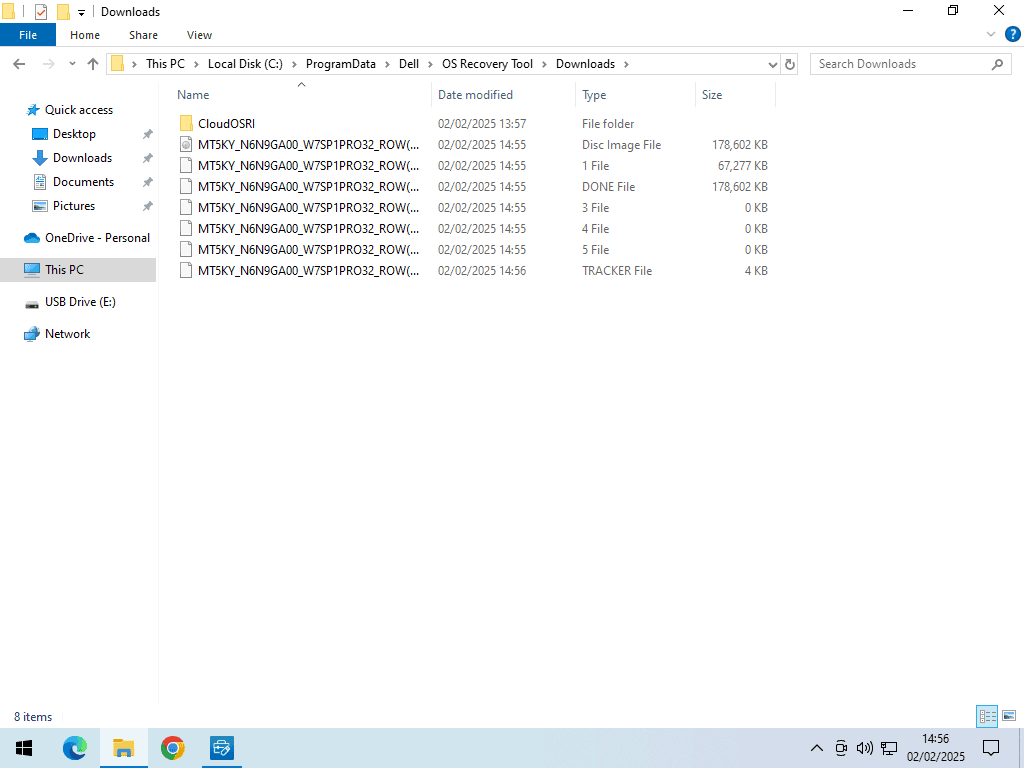
Task: Open Google Chrome from taskbar
Action: pyautogui.click(x=173, y=748)
